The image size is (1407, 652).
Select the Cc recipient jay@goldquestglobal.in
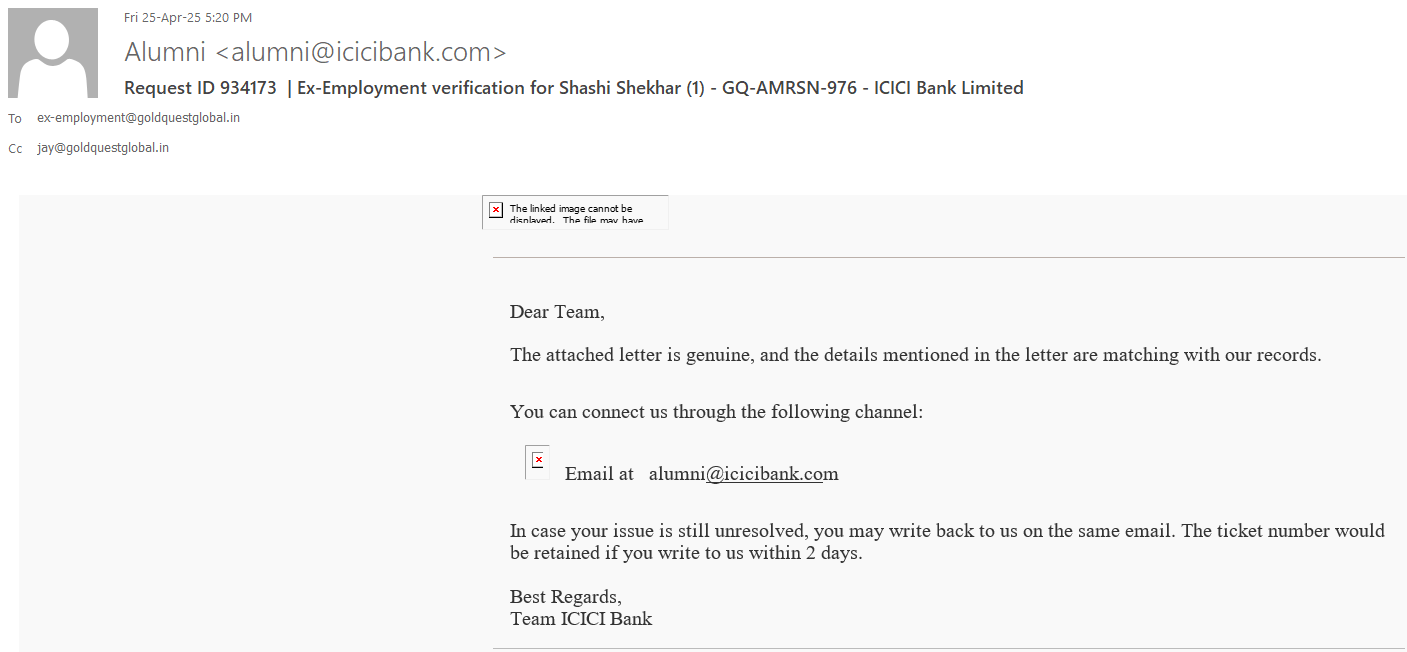click(x=103, y=148)
